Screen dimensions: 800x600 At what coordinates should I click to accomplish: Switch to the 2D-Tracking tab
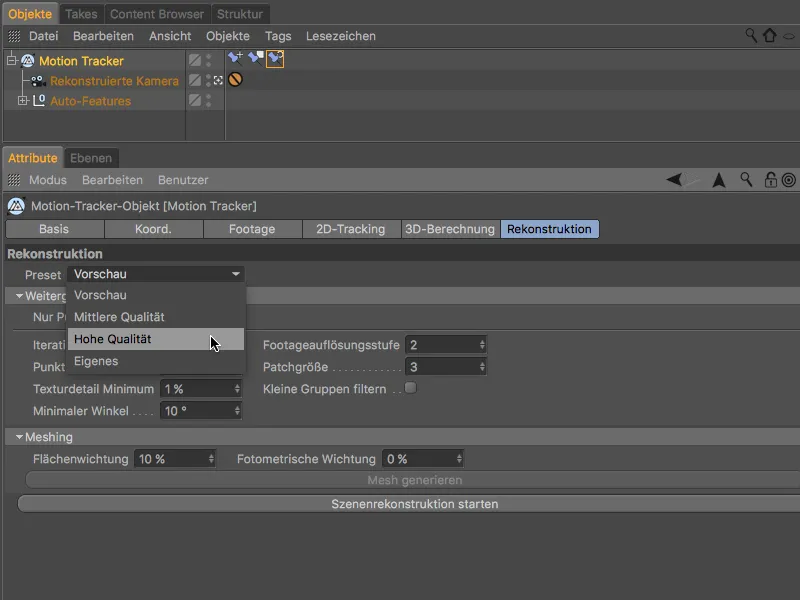(351, 229)
